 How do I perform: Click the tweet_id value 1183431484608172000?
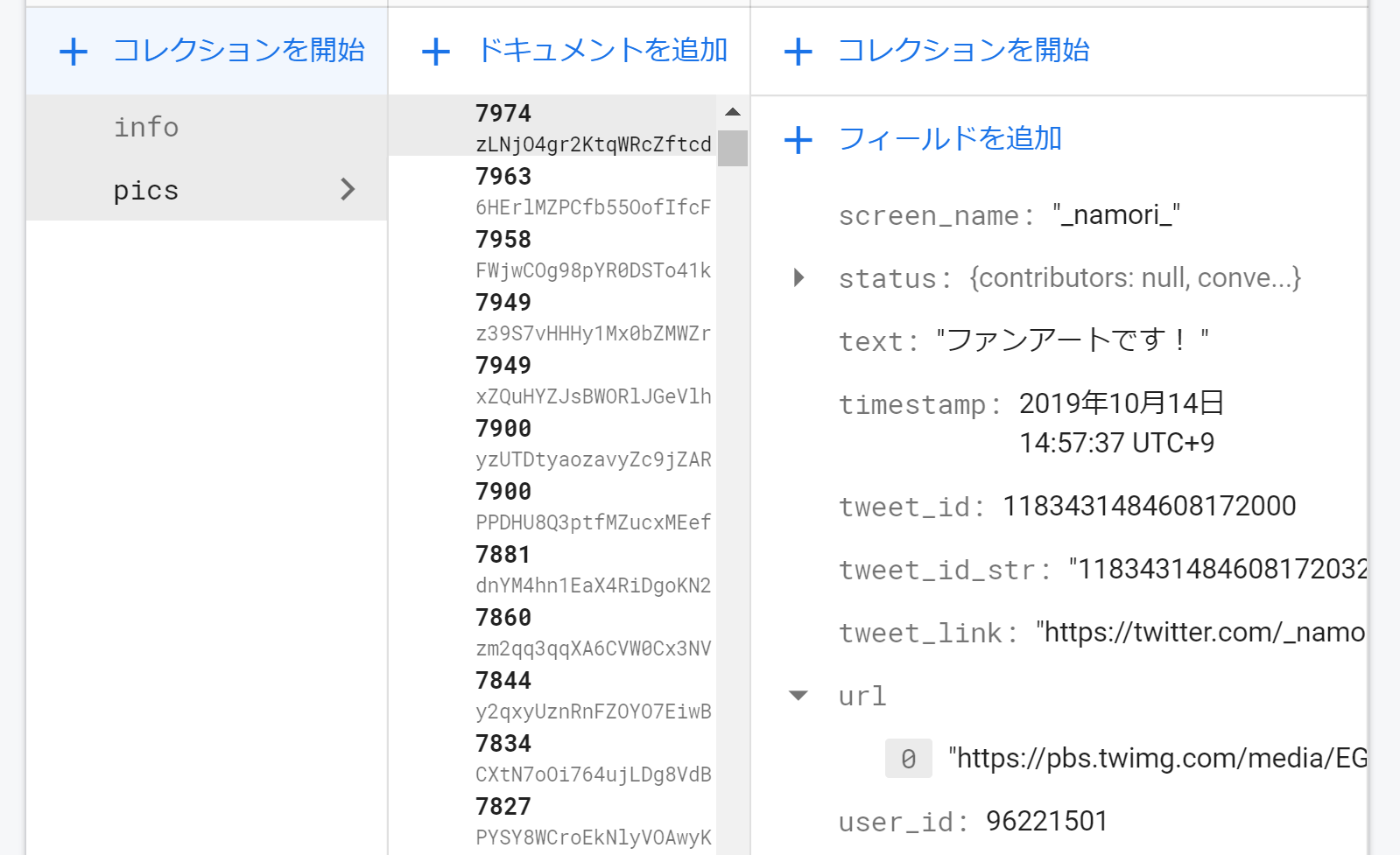[1149, 506]
